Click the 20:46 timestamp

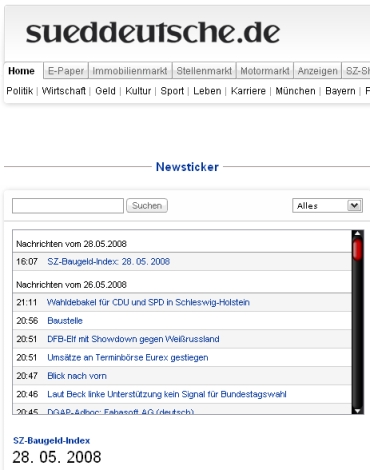point(27,394)
